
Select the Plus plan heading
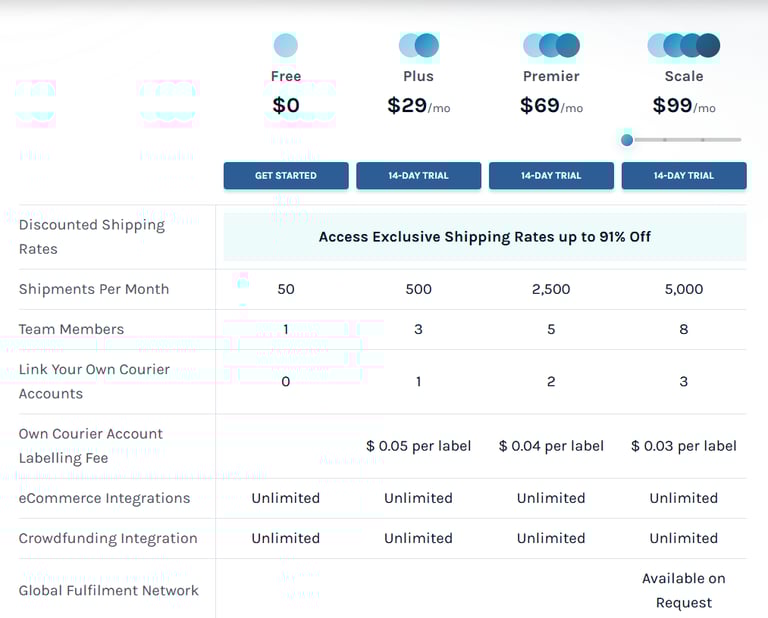coord(418,77)
